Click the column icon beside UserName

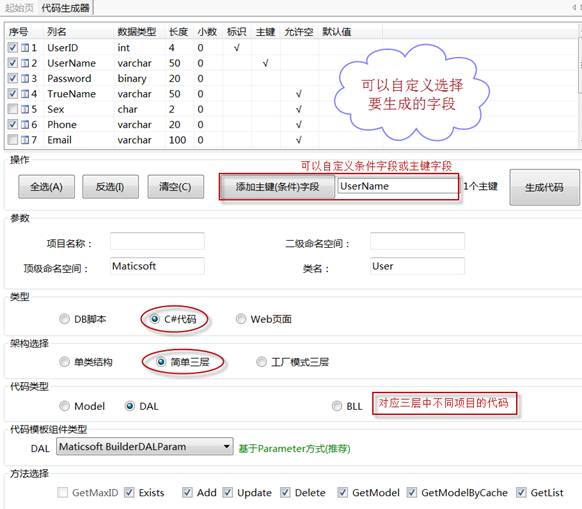pyautogui.click(x=25, y=63)
